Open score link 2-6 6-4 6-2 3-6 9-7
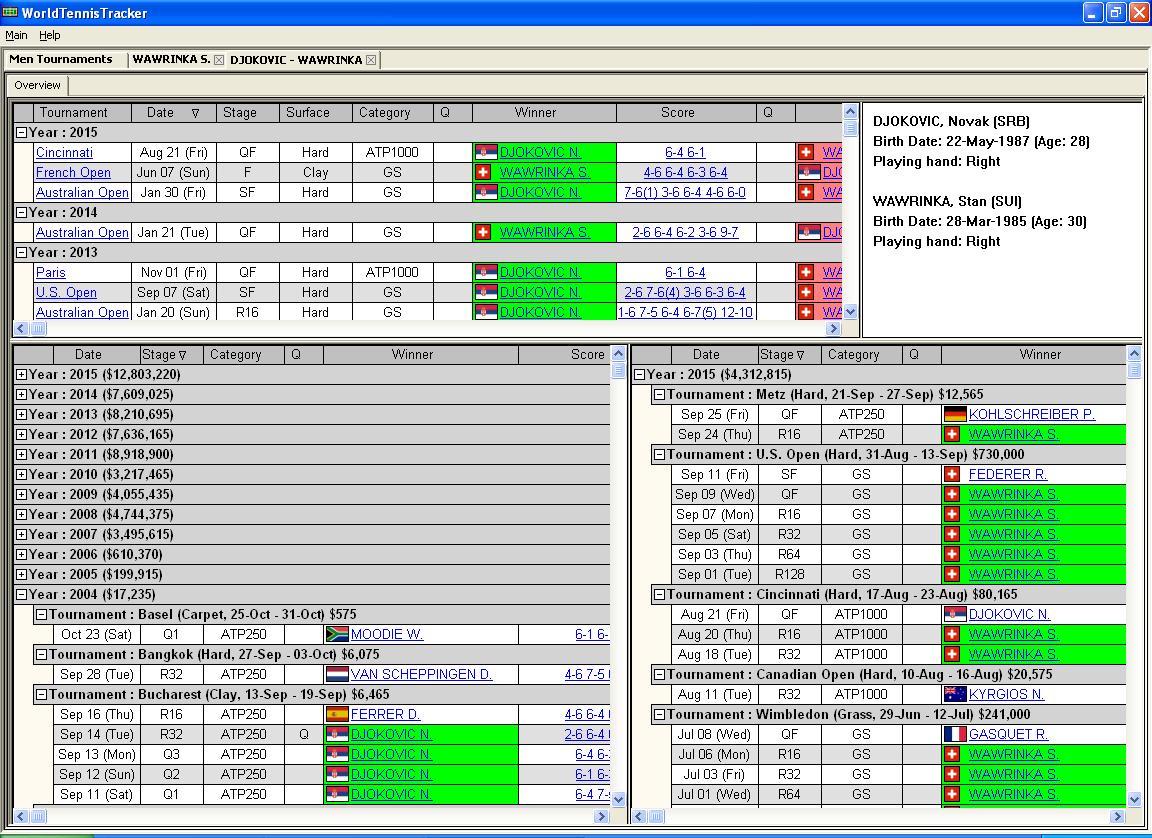Screen dimensions: 1152x838 tap(685, 232)
